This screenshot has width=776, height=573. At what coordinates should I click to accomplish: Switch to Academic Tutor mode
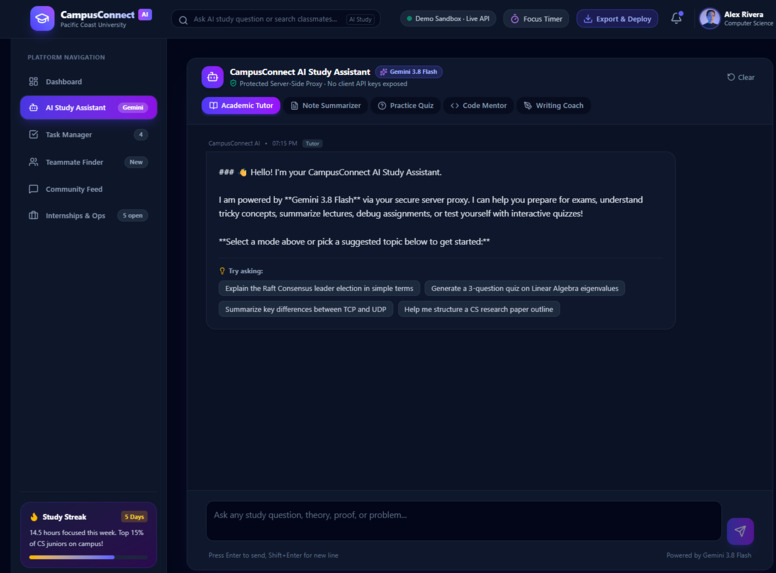(241, 105)
